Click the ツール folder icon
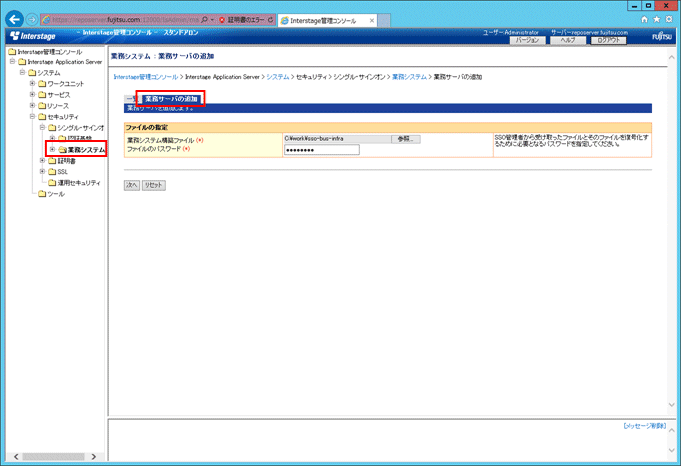Screen dimensions: 681x466 click(x=42, y=194)
